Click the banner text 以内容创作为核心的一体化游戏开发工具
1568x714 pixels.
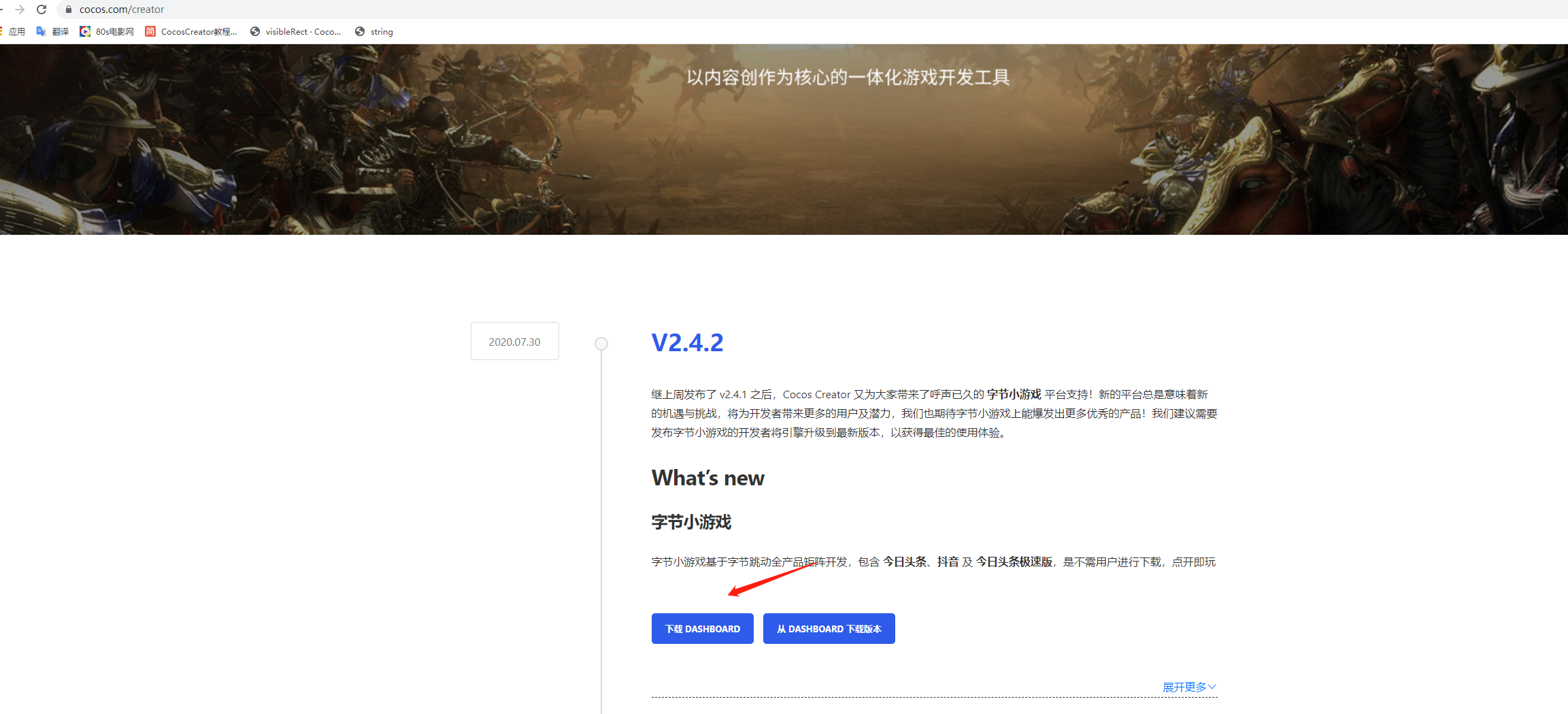tap(848, 77)
